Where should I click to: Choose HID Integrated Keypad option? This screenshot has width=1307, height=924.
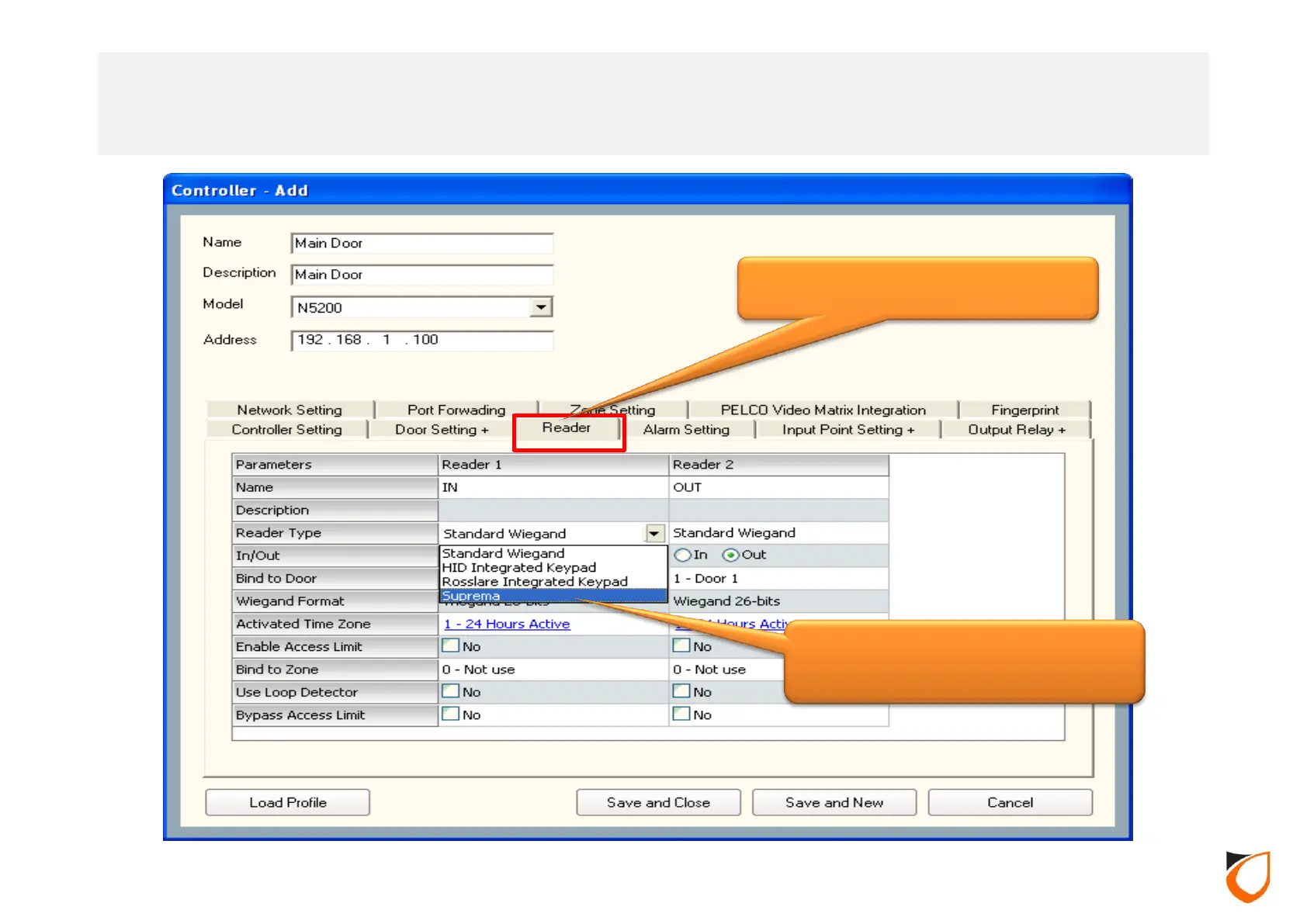(x=518, y=567)
